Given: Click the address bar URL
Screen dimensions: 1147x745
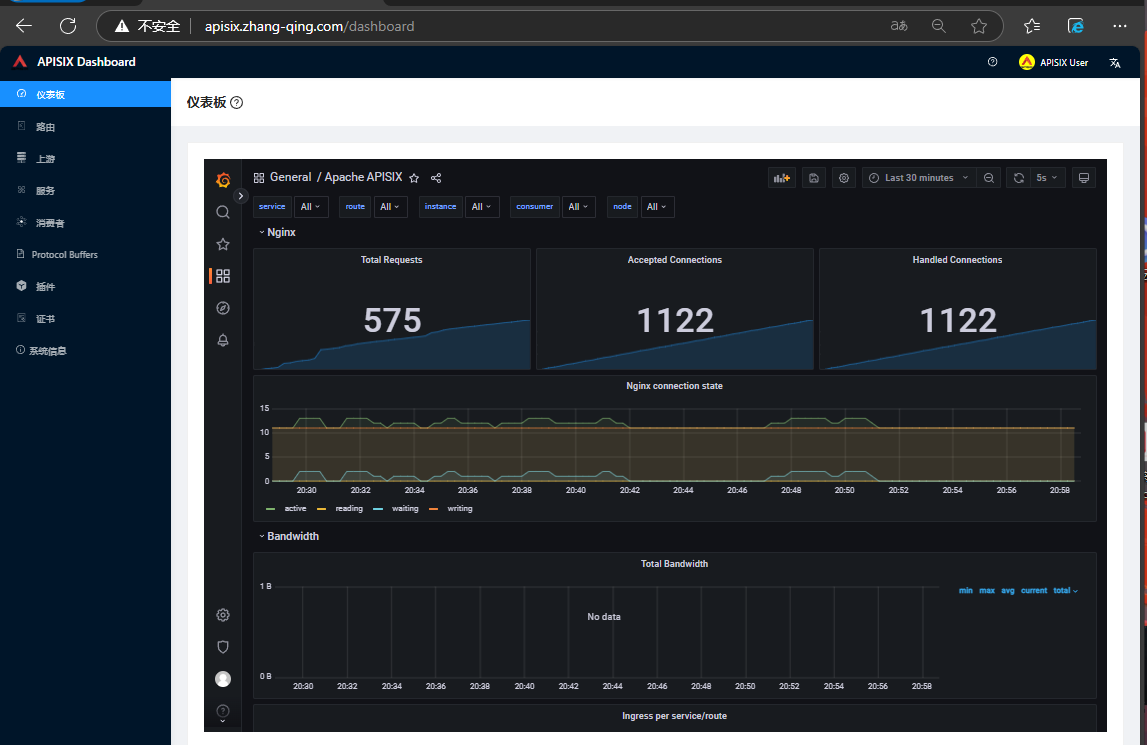Looking at the screenshot, I should click(309, 26).
